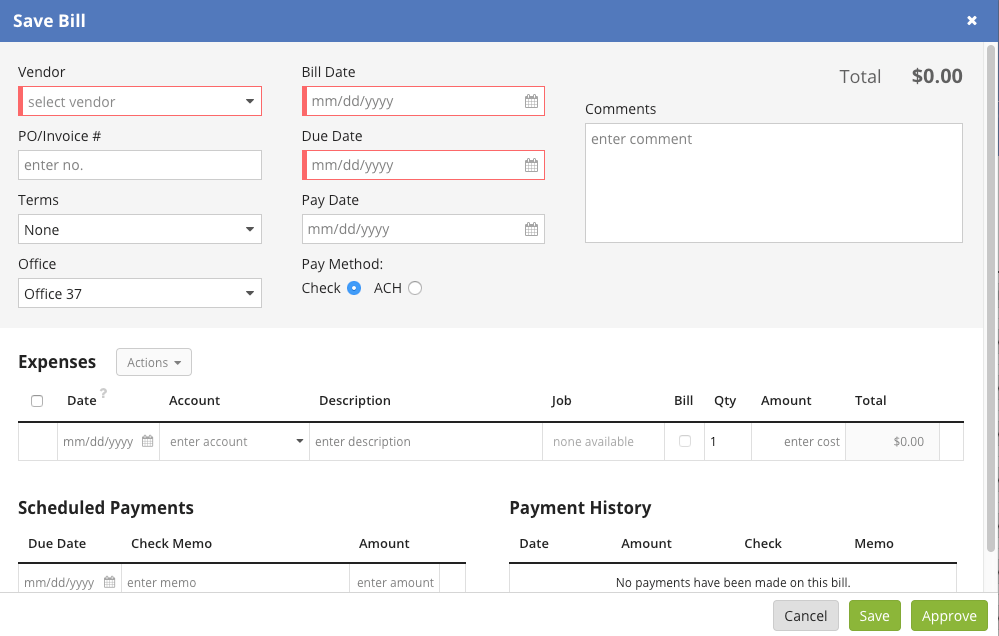The image size is (999, 636).
Task: Select the ACH pay method
Action: click(415, 288)
